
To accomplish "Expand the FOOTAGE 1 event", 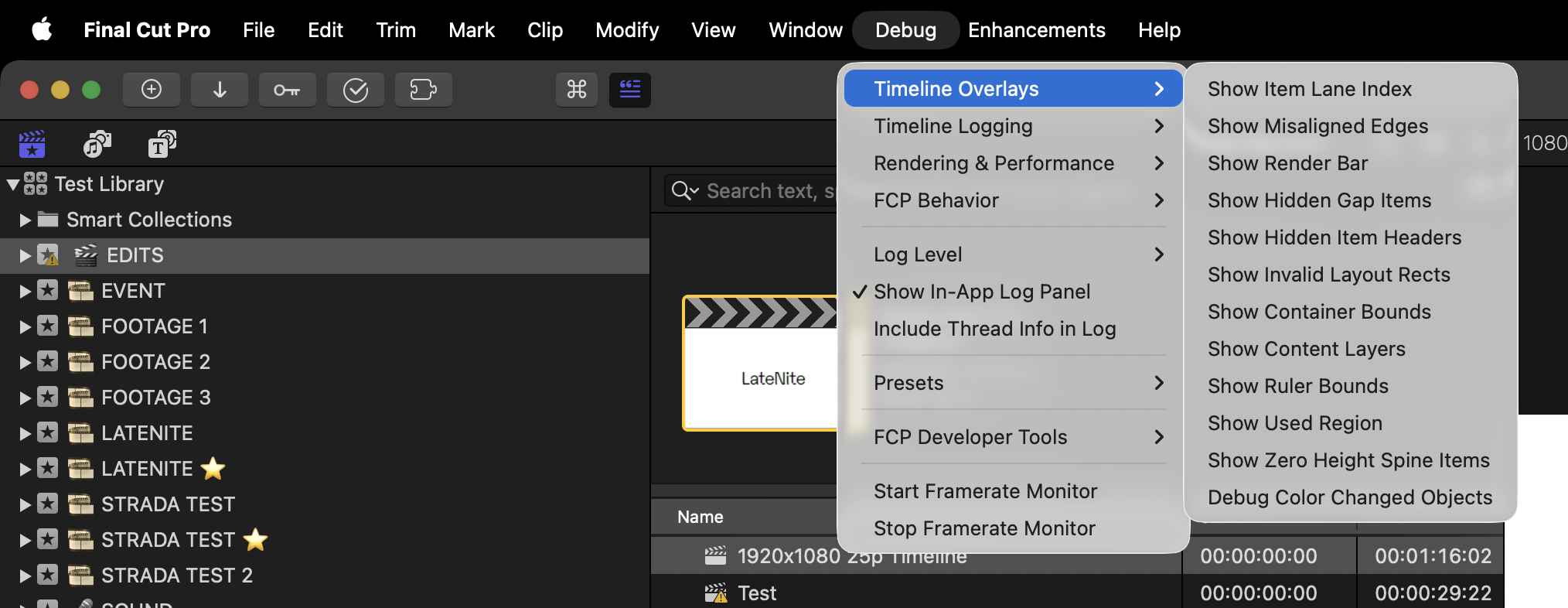I will coord(25,327).
